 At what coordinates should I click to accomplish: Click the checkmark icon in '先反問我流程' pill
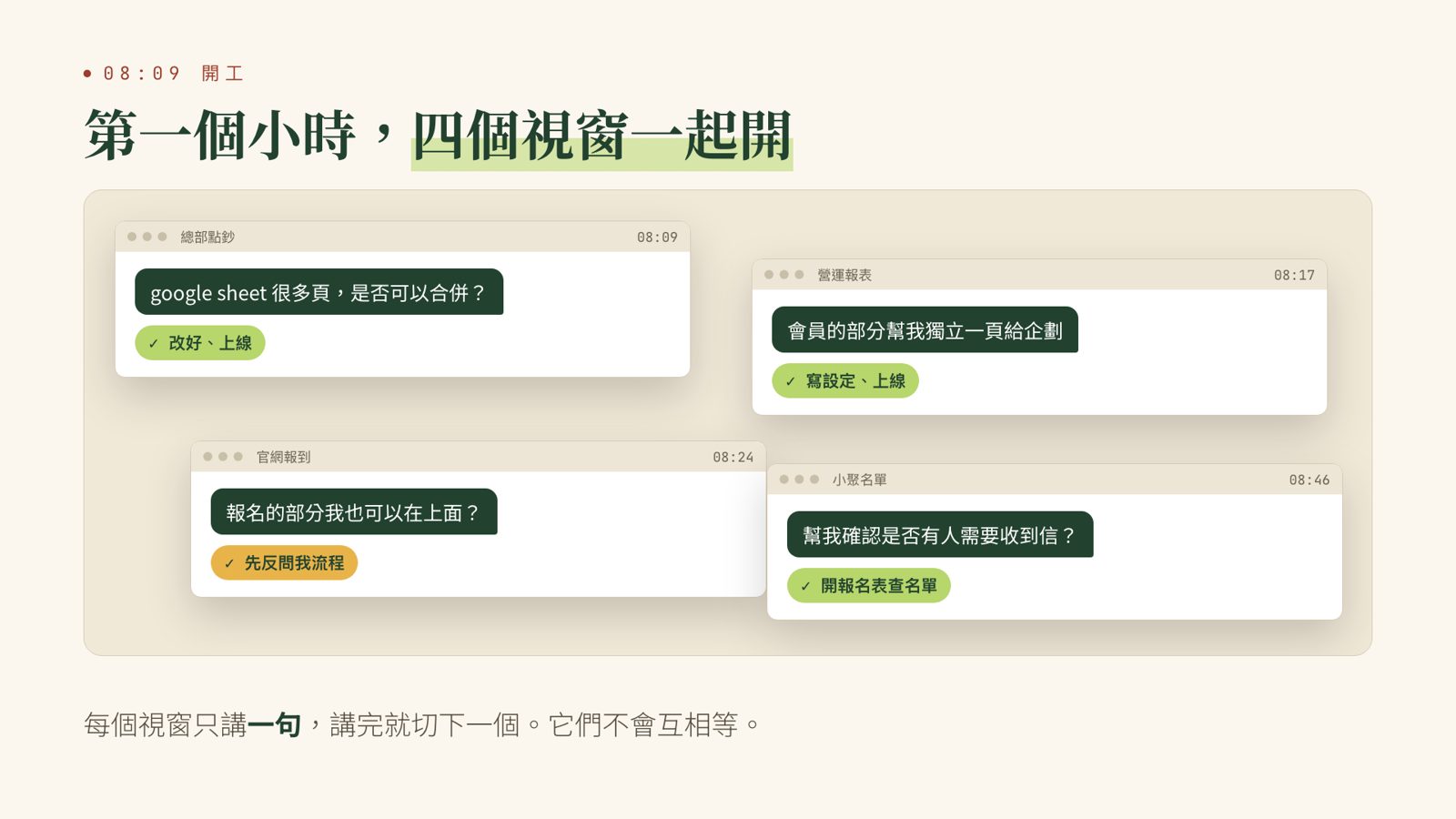tap(229, 564)
